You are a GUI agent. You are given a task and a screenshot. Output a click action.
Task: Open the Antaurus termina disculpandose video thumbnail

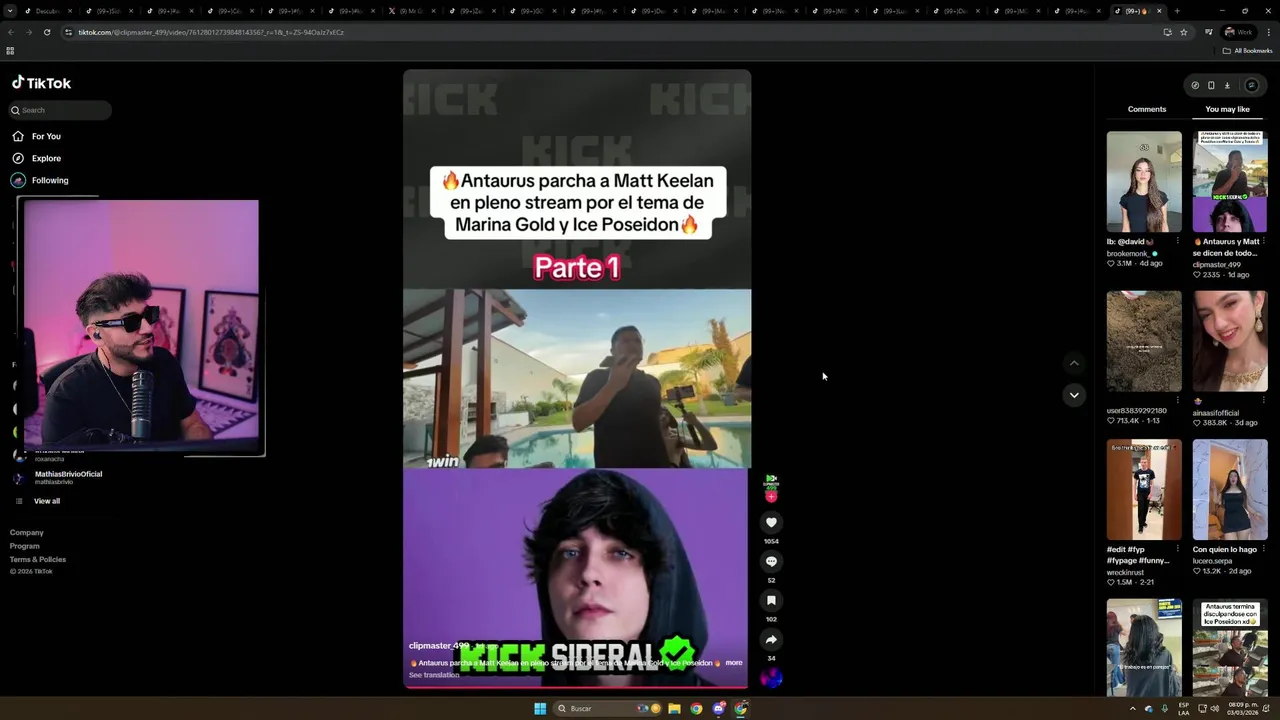pos(1230,647)
